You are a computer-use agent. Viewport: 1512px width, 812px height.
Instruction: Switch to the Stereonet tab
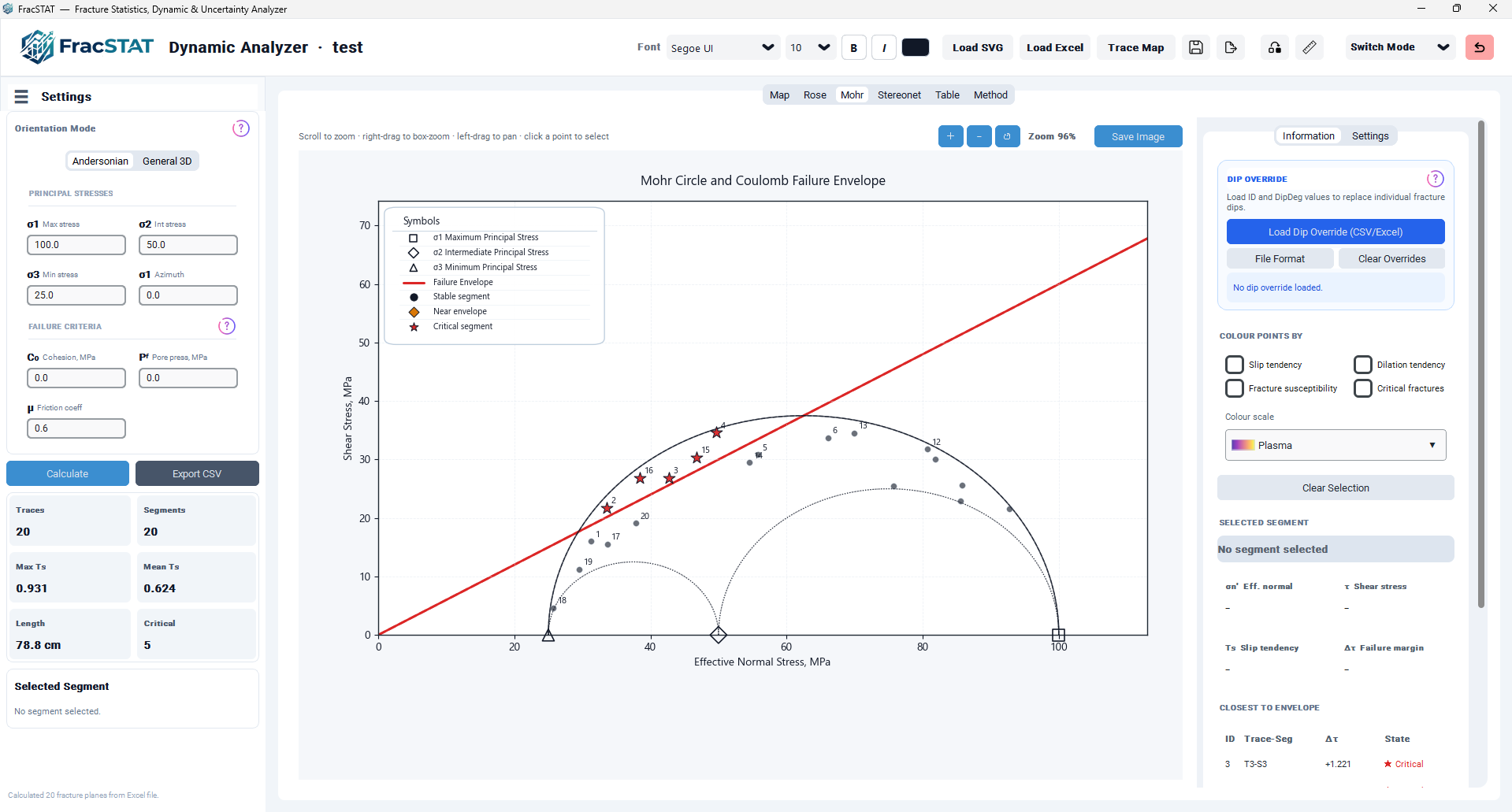[899, 95]
